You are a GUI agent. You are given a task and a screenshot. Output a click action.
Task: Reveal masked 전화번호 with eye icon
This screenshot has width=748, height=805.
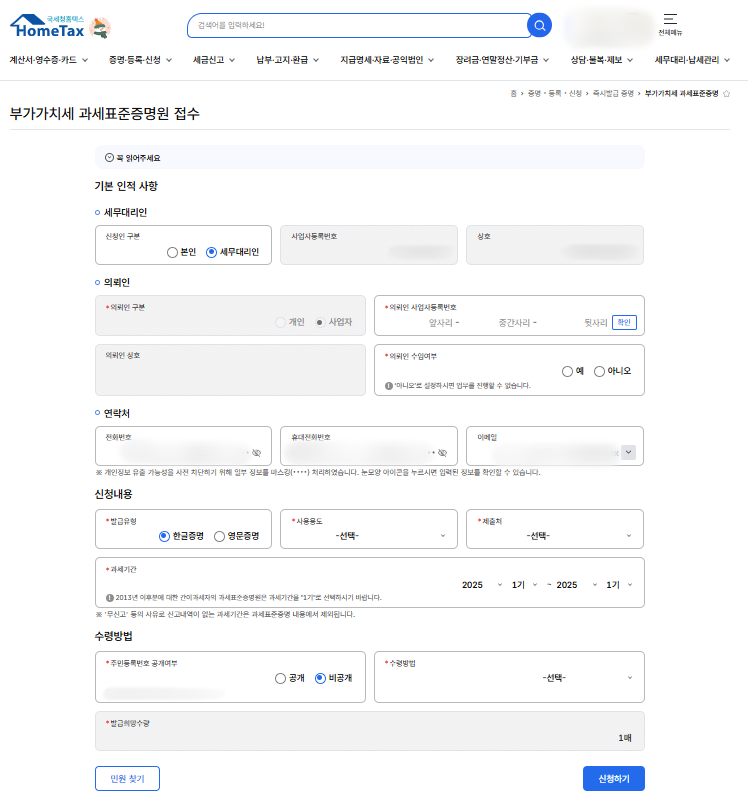[256, 453]
